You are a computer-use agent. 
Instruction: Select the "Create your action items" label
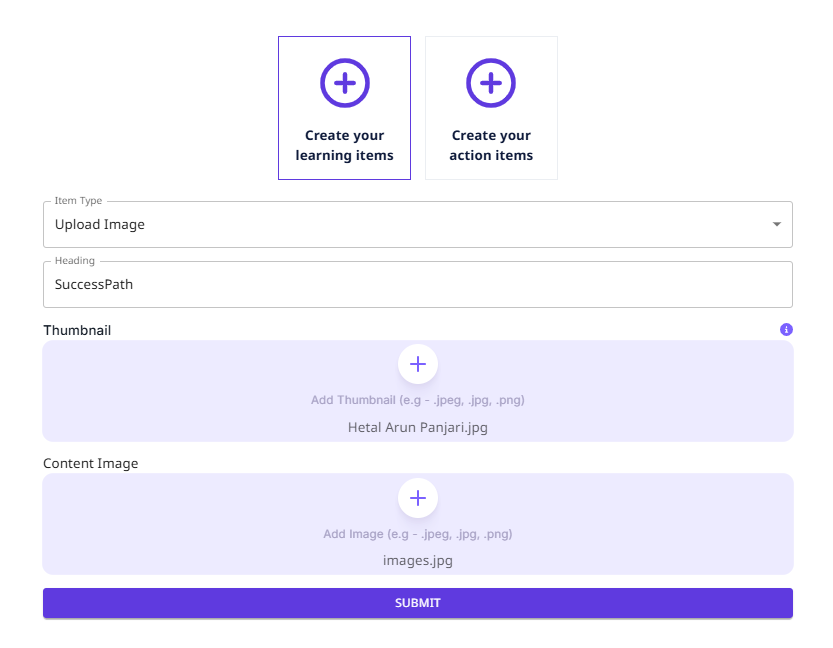491,145
